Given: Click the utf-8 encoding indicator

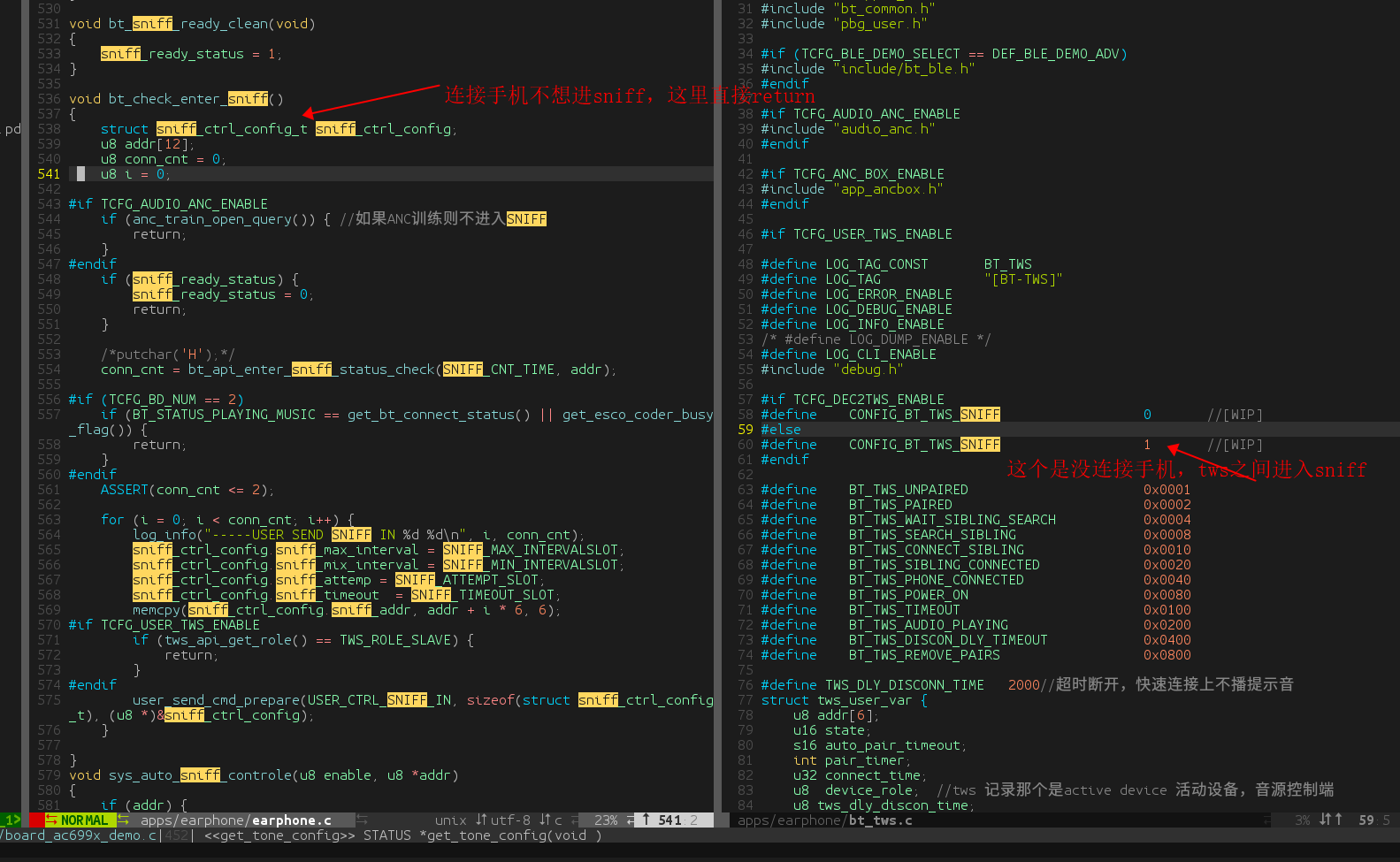Looking at the screenshot, I should (510, 820).
